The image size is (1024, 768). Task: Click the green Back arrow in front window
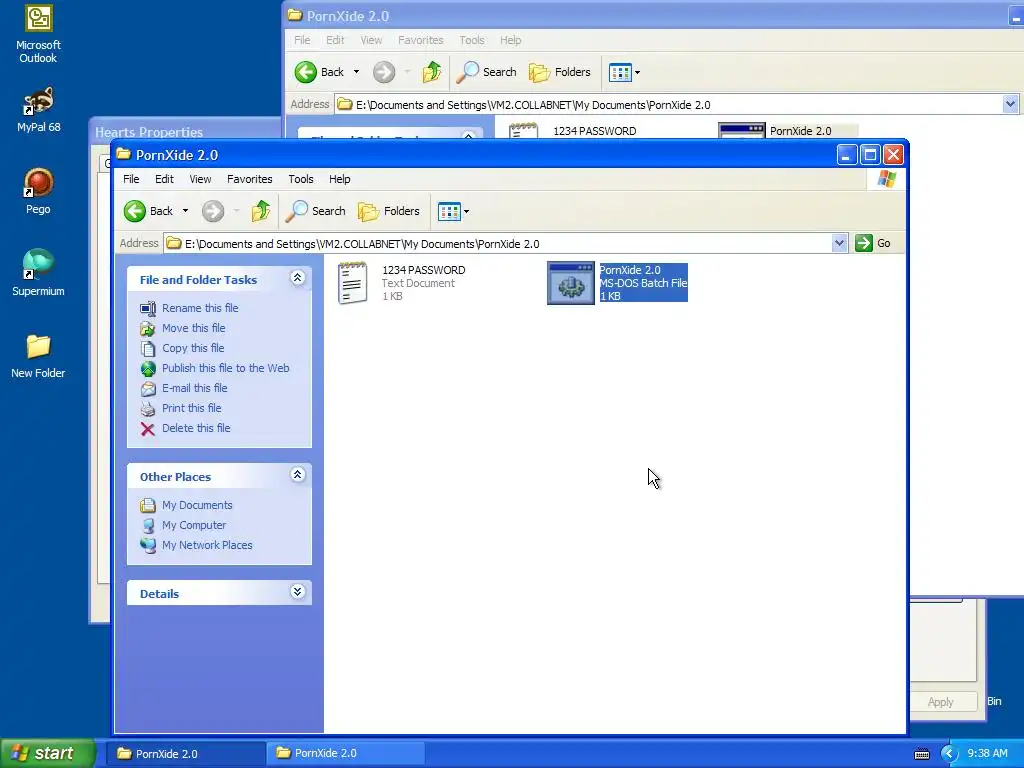[x=135, y=211]
